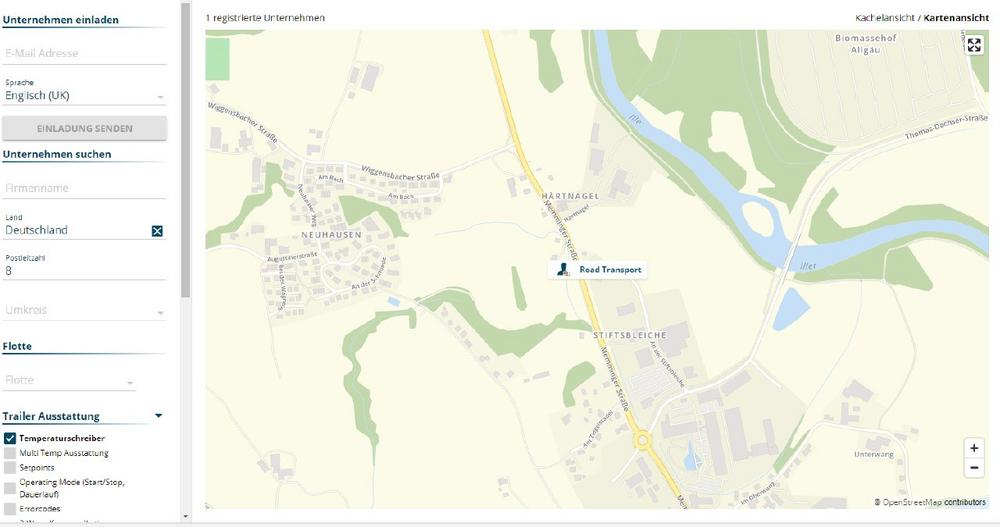This screenshot has width=1000, height=527.
Task: Clear the Deutschland country selection
Action: pyautogui.click(x=158, y=231)
